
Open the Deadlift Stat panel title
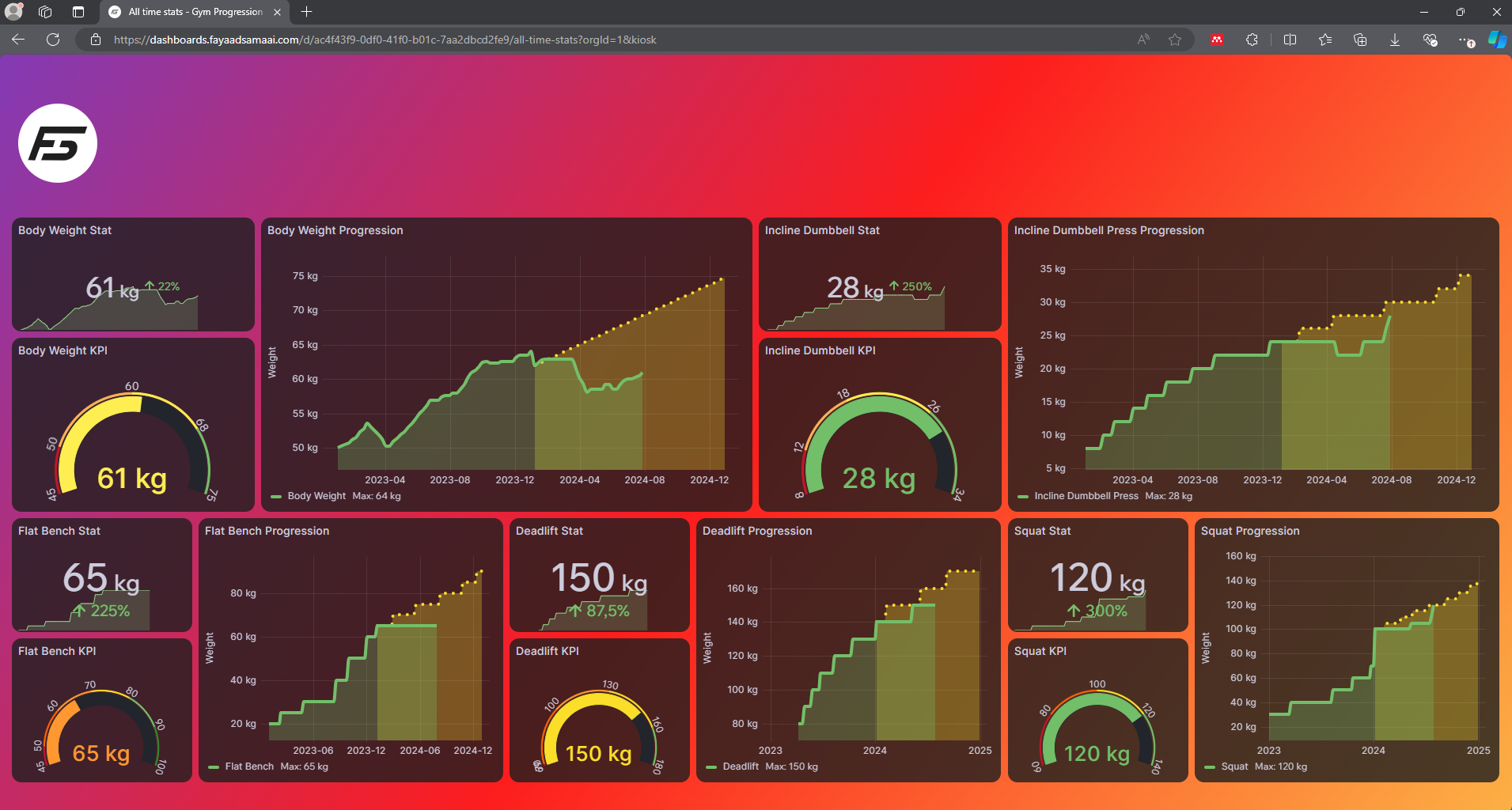pyautogui.click(x=549, y=531)
